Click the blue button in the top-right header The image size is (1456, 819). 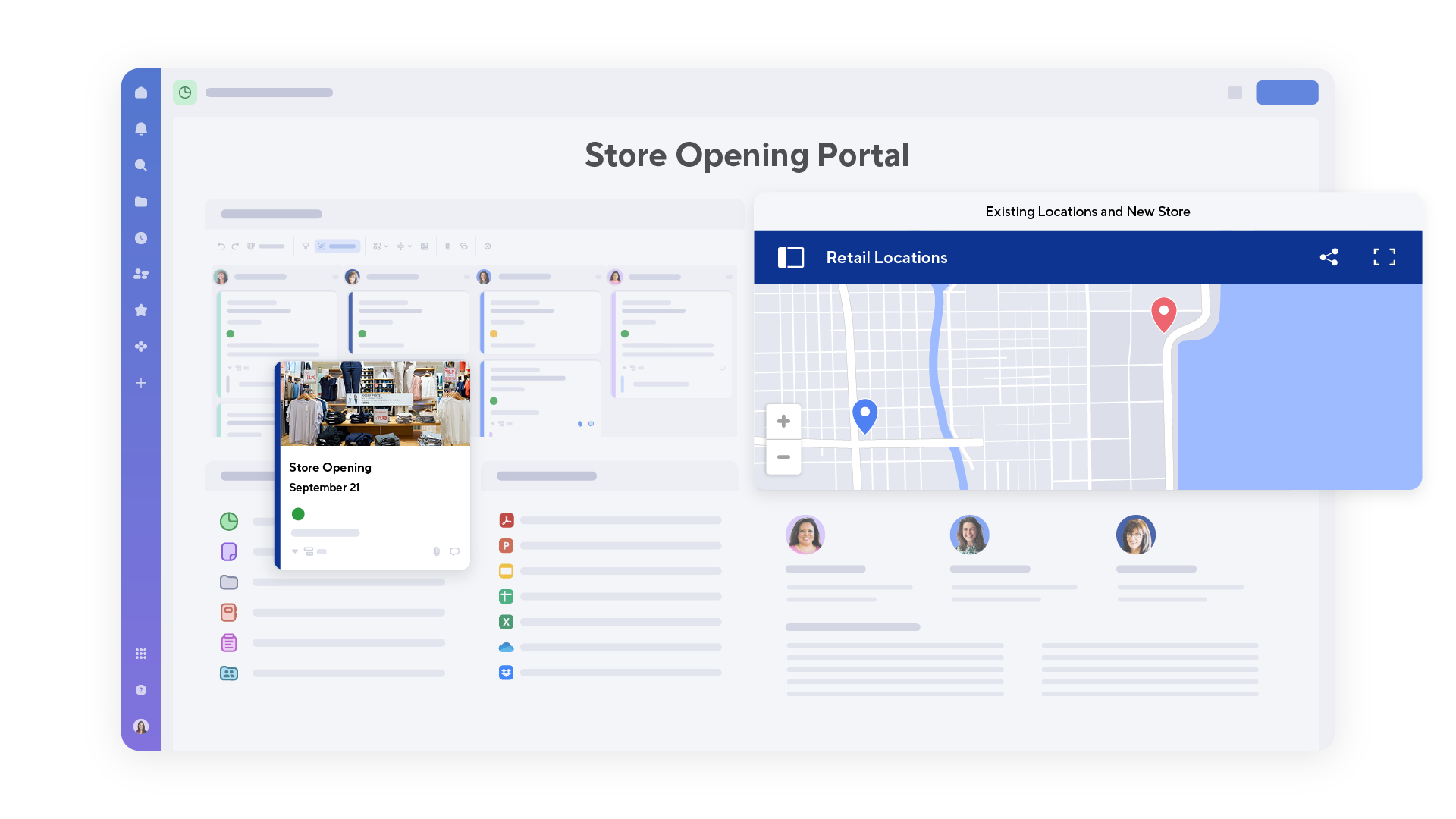pos(1287,92)
